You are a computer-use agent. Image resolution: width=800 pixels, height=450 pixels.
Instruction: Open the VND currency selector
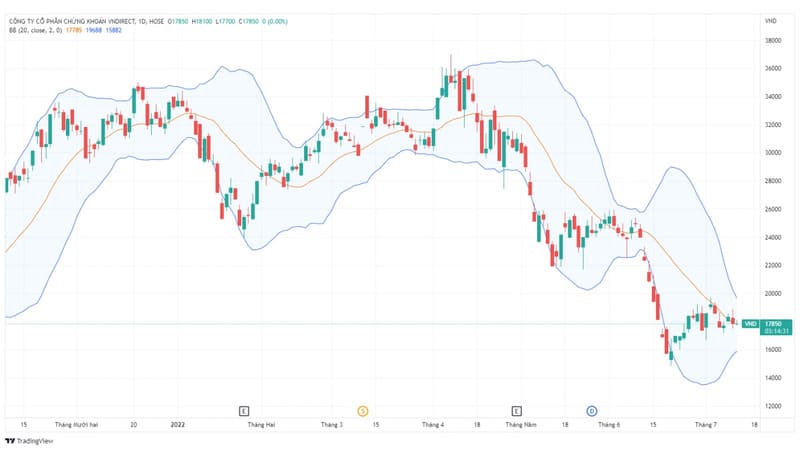[x=770, y=21]
